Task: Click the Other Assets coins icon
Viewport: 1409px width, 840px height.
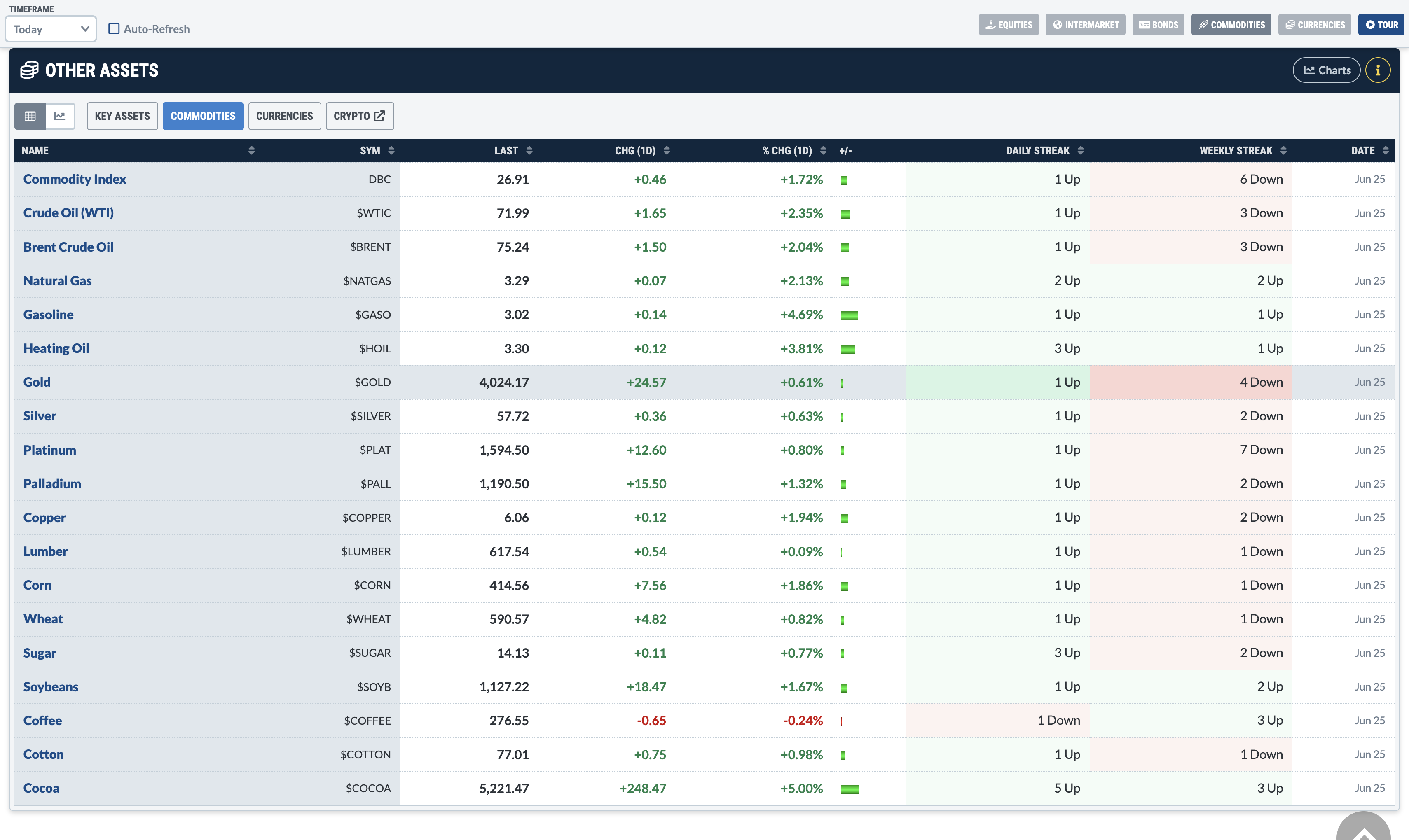Action: point(29,70)
